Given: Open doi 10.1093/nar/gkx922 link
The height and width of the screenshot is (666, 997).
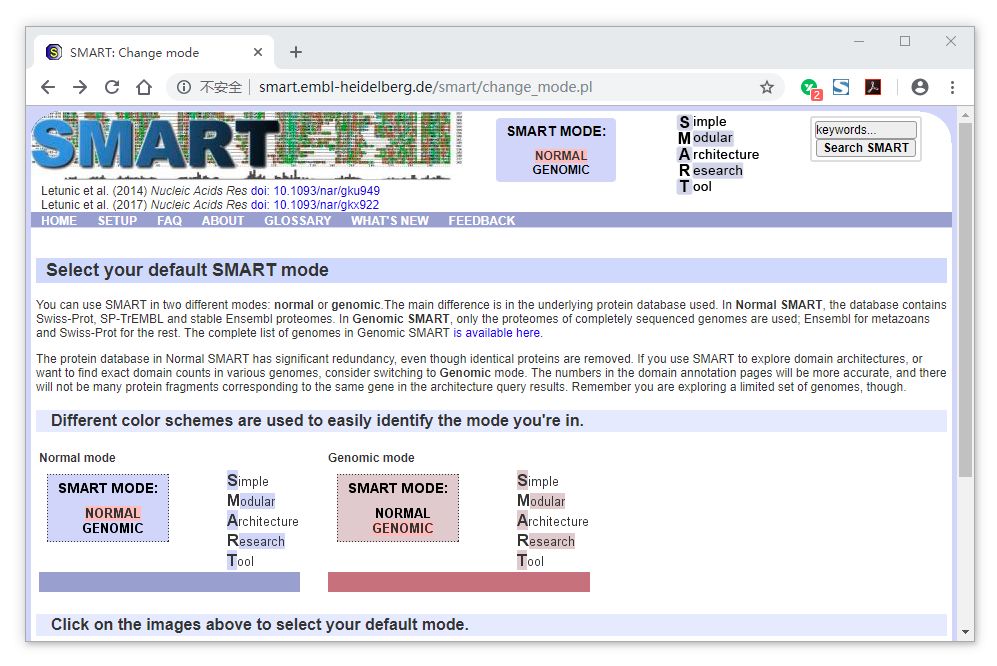Looking at the screenshot, I should tap(315, 205).
